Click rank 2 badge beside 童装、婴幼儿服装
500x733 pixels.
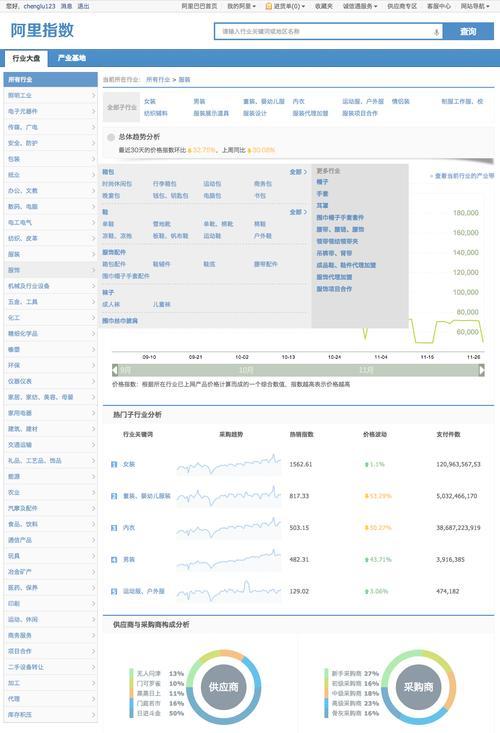pyautogui.click(x=114, y=496)
